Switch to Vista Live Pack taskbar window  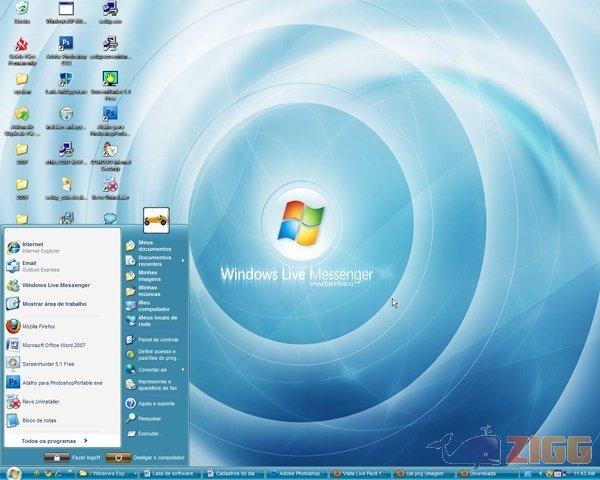(x=360, y=473)
